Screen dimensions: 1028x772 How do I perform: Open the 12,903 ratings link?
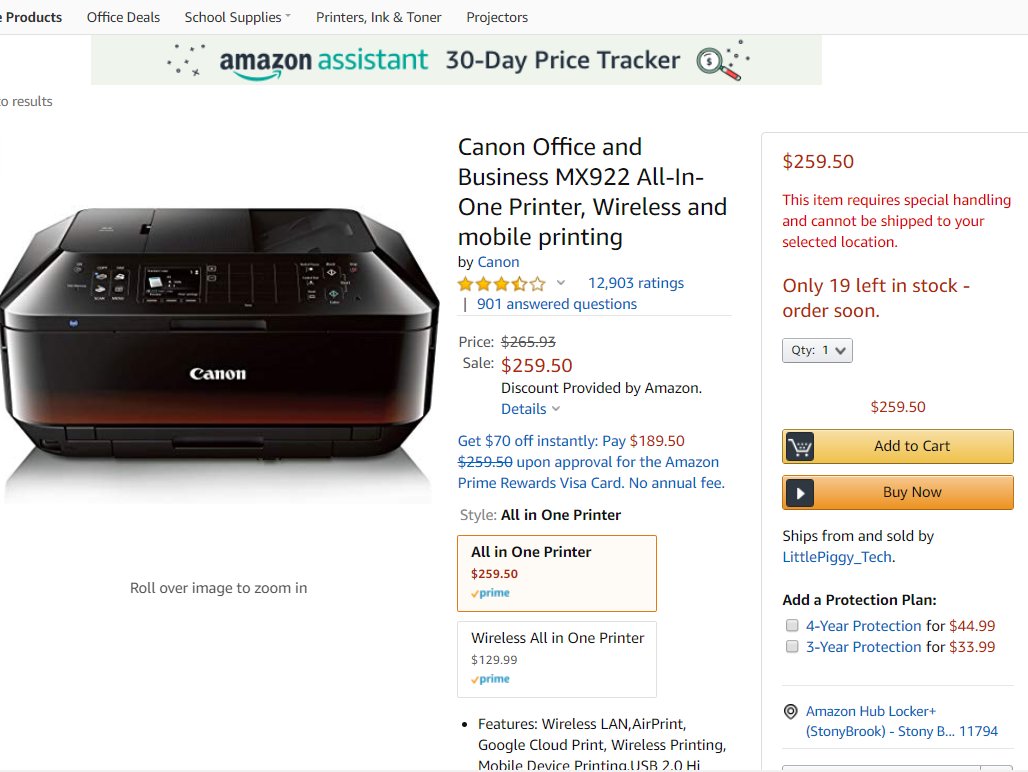click(636, 283)
